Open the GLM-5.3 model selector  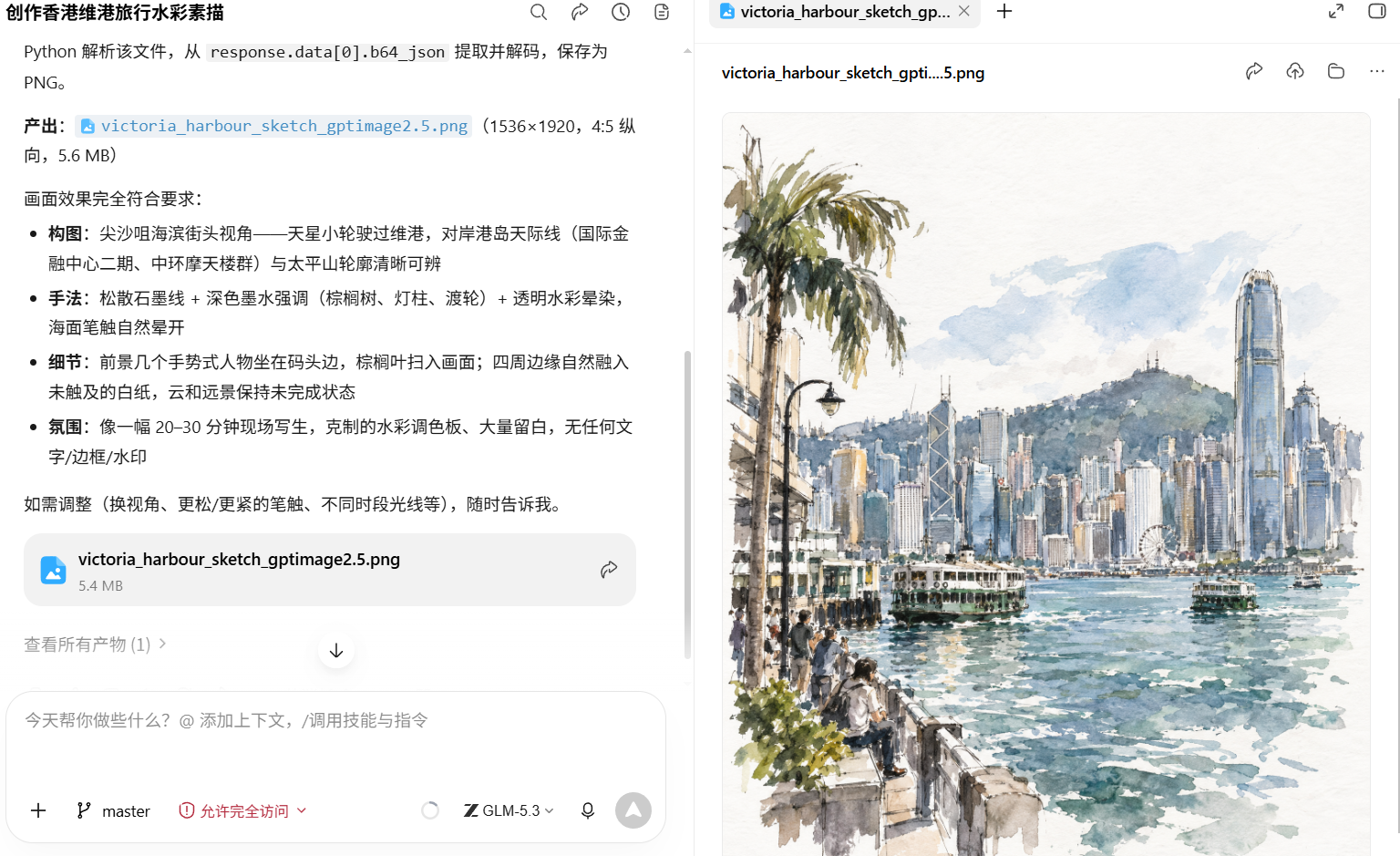509,810
